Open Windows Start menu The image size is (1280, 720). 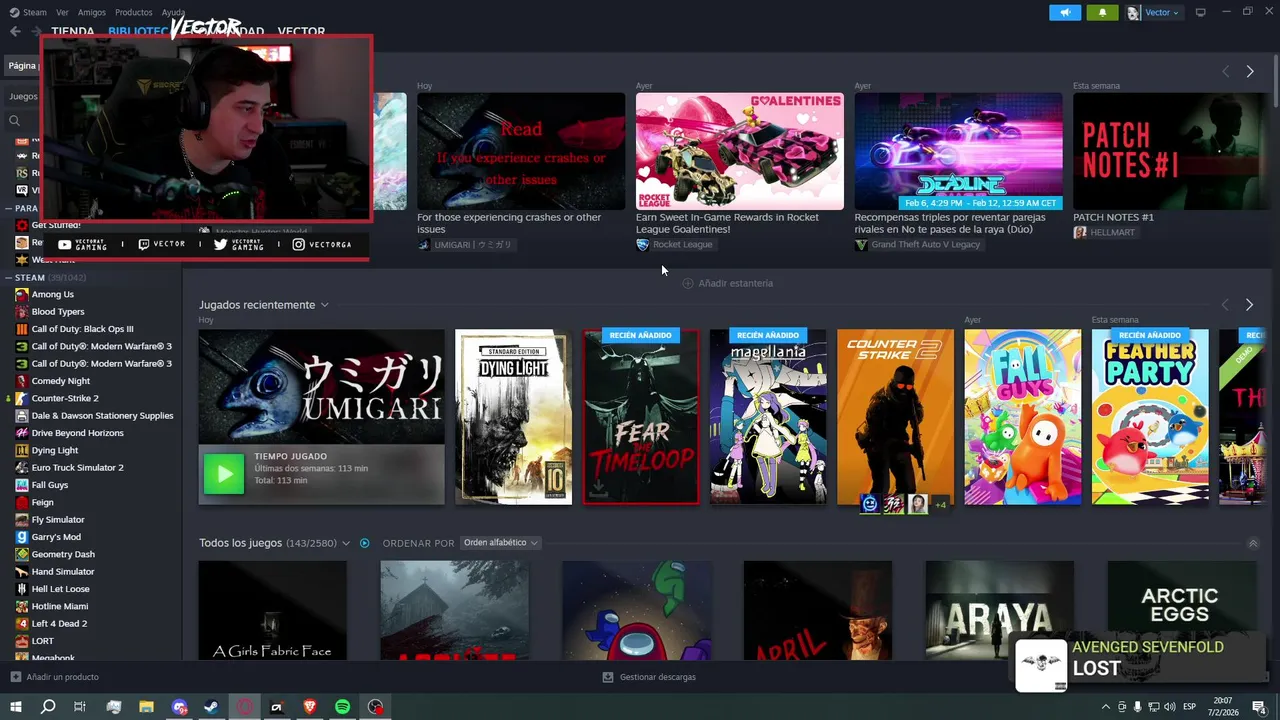[x=15, y=707]
